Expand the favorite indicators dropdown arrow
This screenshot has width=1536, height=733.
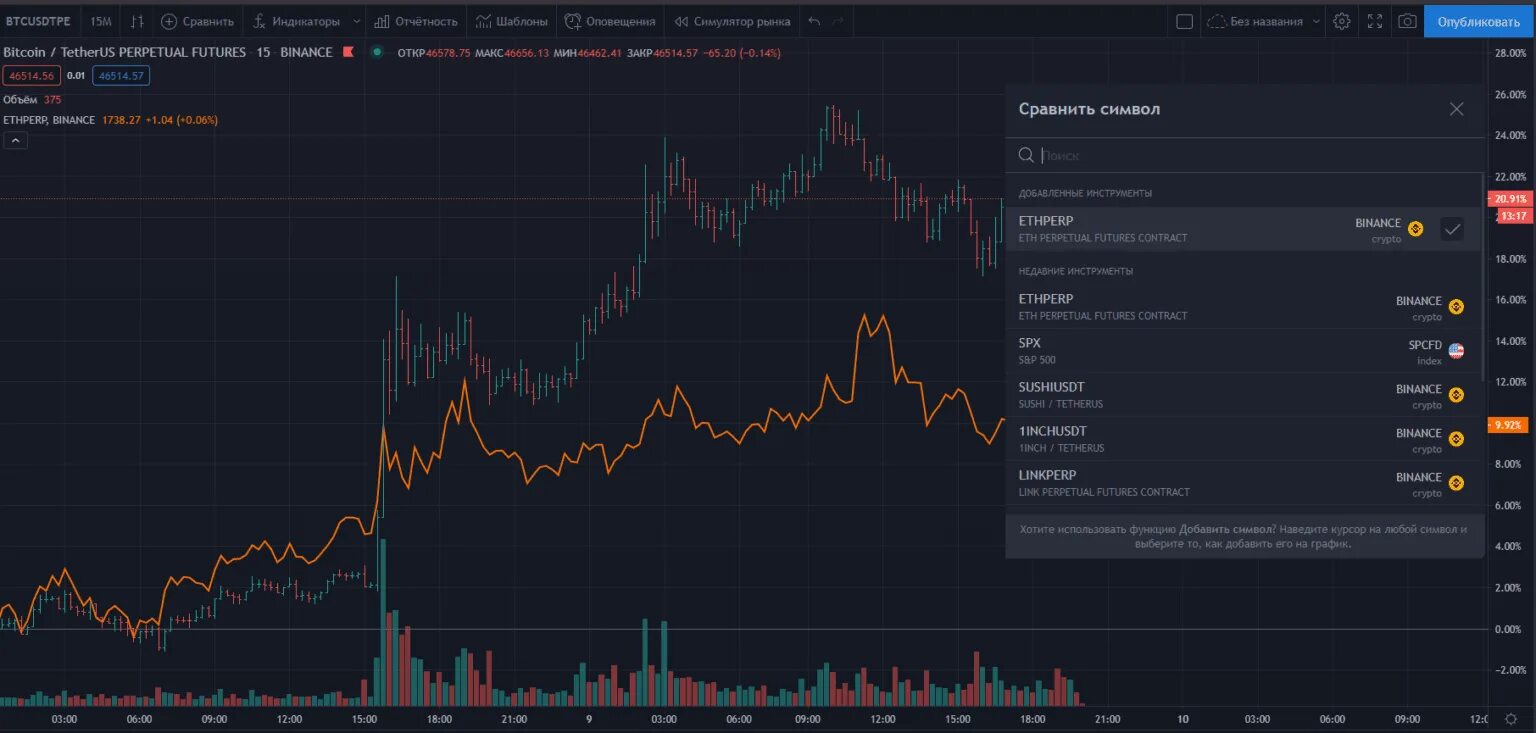pos(357,21)
